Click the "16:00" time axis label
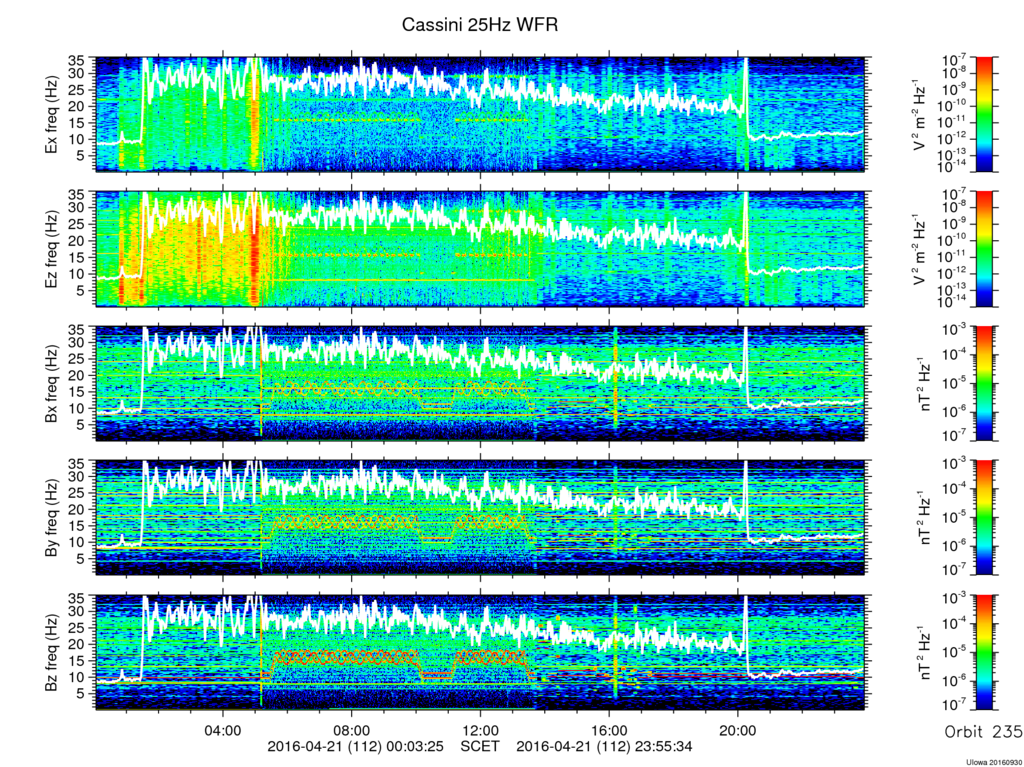Screen dimensions: 1024x767 tap(609, 728)
